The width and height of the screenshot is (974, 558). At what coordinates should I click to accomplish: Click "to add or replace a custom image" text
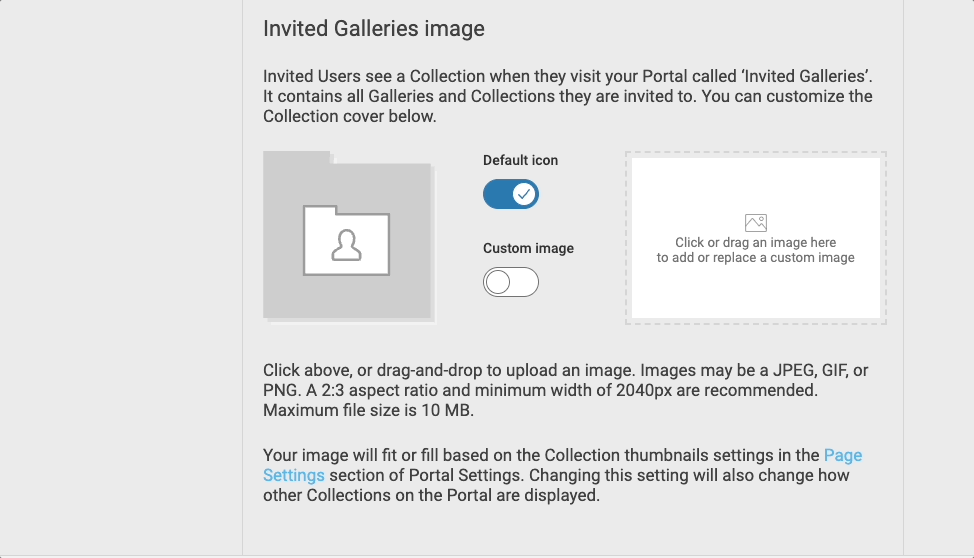[x=755, y=257]
